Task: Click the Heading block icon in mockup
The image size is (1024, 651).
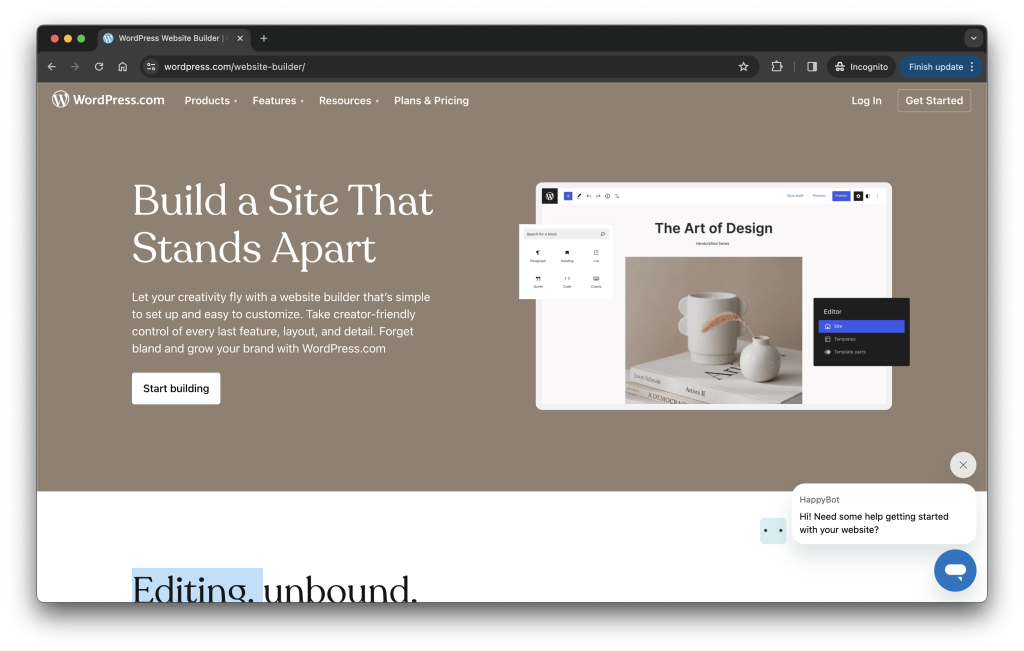Action: coord(567,255)
